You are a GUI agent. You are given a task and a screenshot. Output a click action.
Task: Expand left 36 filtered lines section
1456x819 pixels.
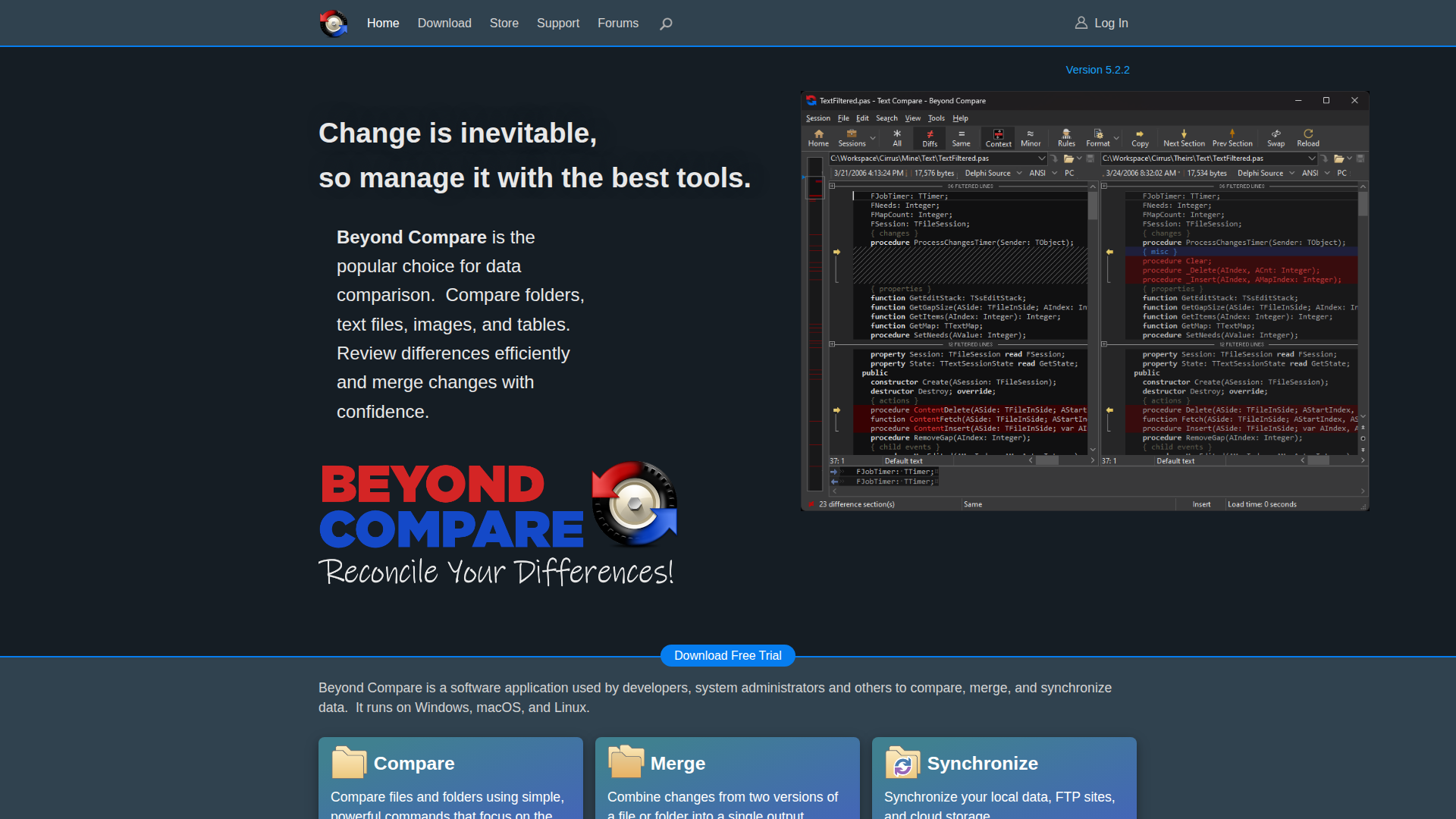click(832, 186)
